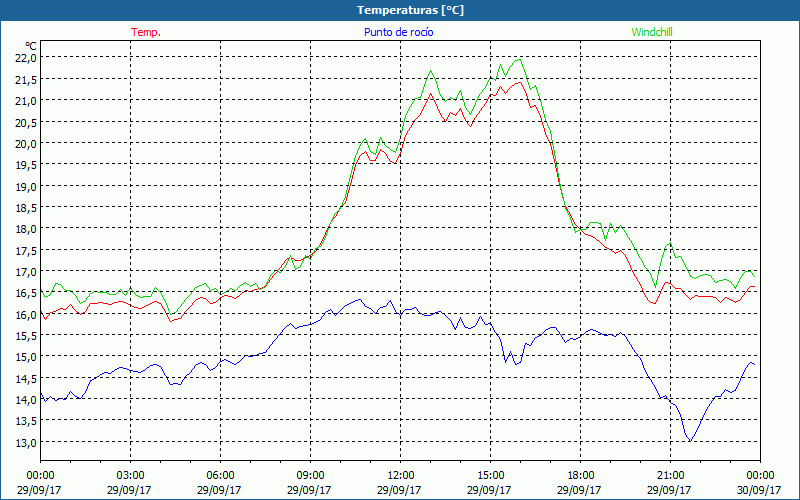Select the blue 'Punto de rocío' legend label
The height and width of the screenshot is (500, 800).
398,32
